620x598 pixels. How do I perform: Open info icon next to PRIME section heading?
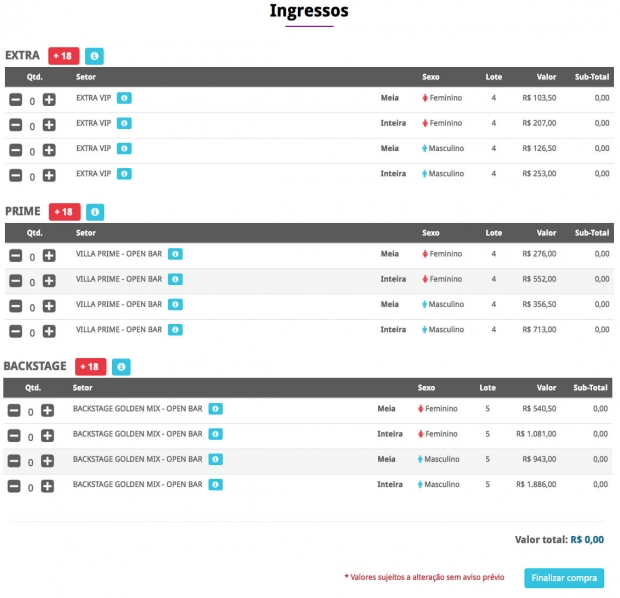point(95,212)
